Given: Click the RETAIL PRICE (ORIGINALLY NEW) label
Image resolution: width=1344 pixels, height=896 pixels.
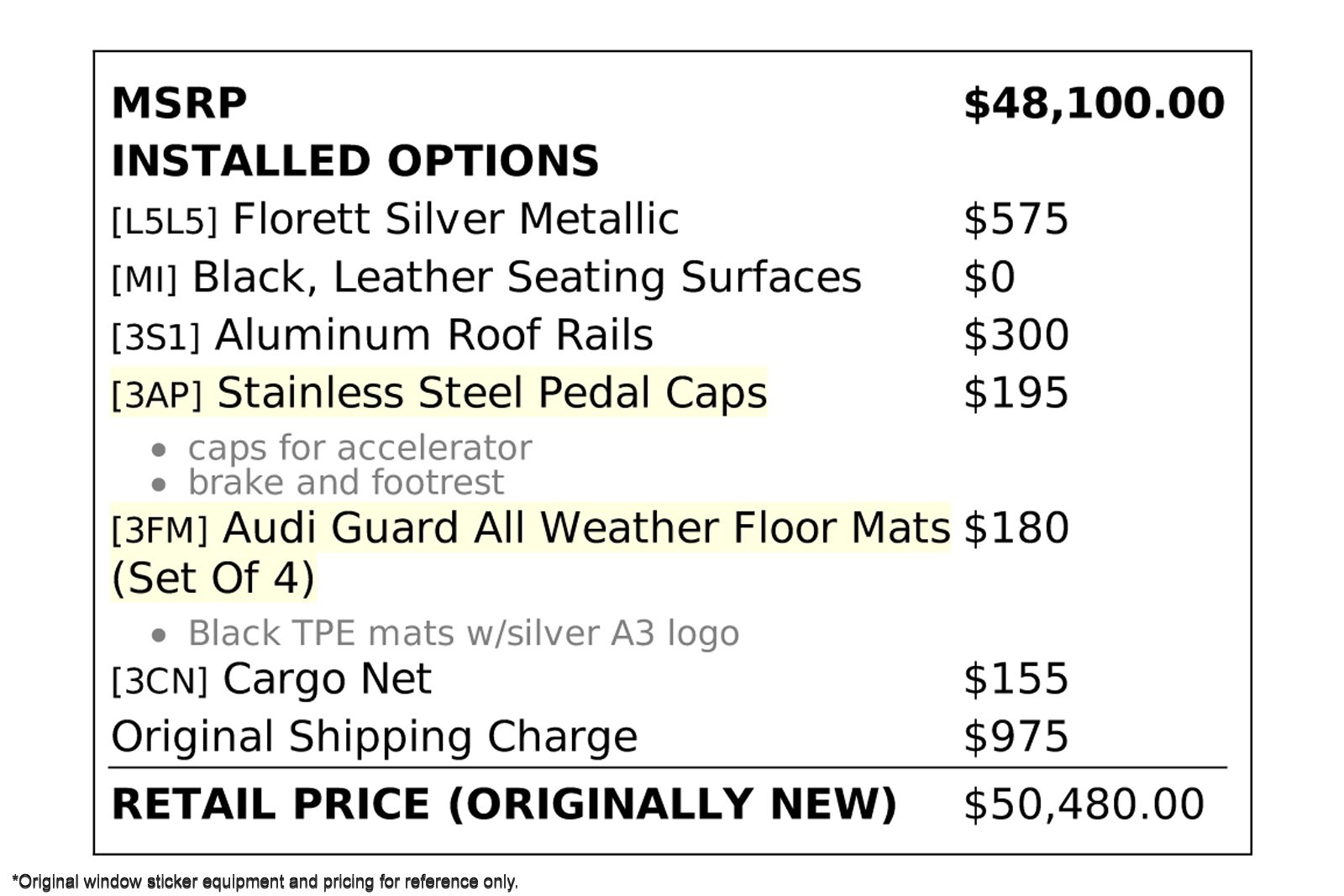Looking at the screenshot, I should [504, 804].
